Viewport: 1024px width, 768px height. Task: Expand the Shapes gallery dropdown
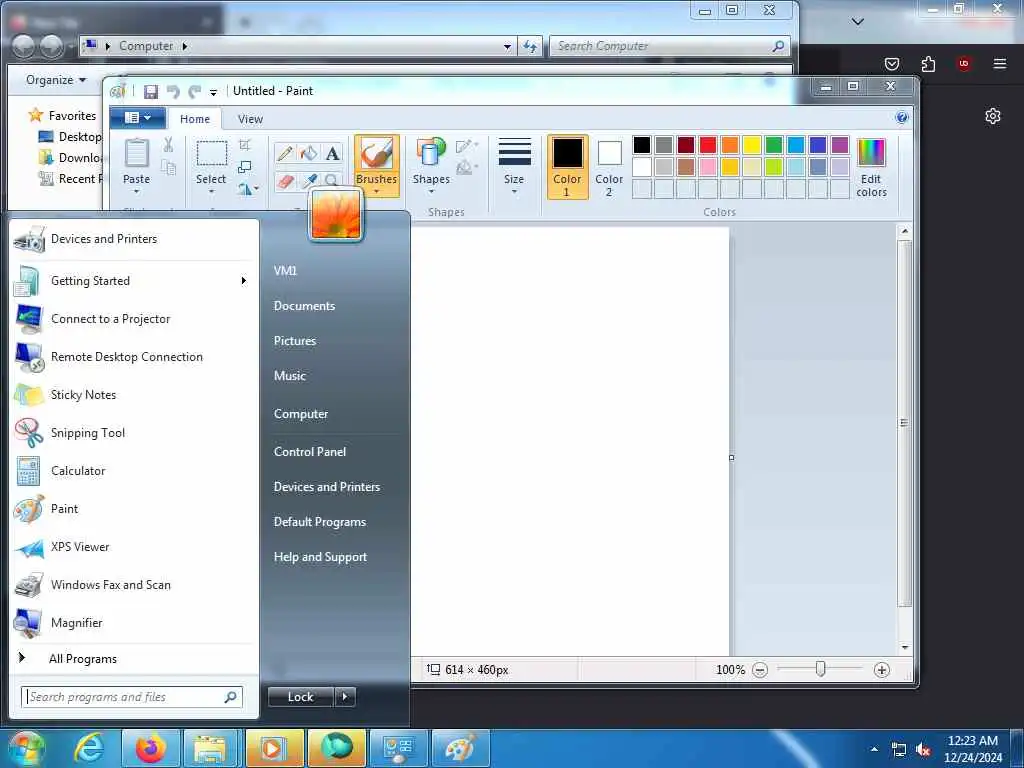click(431, 192)
